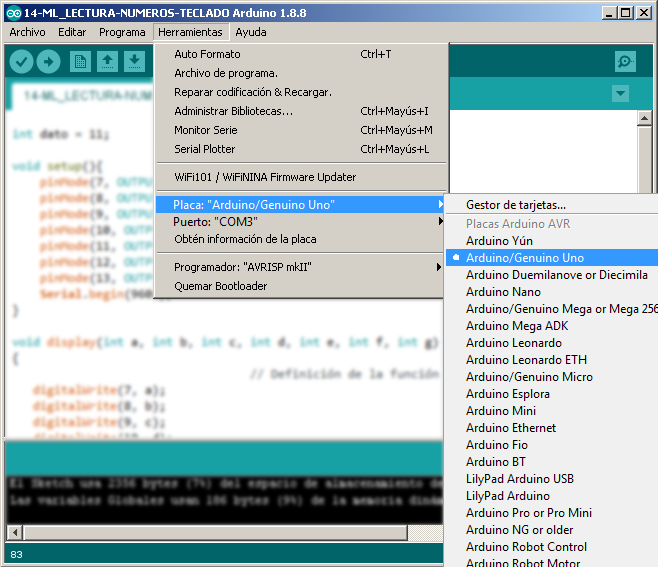
Task: Click the Upload arrow toolbar icon
Action: [49, 62]
